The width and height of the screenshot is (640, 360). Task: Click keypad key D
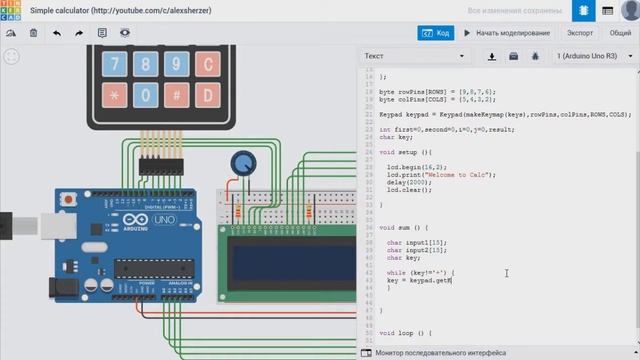tap(208, 95)
